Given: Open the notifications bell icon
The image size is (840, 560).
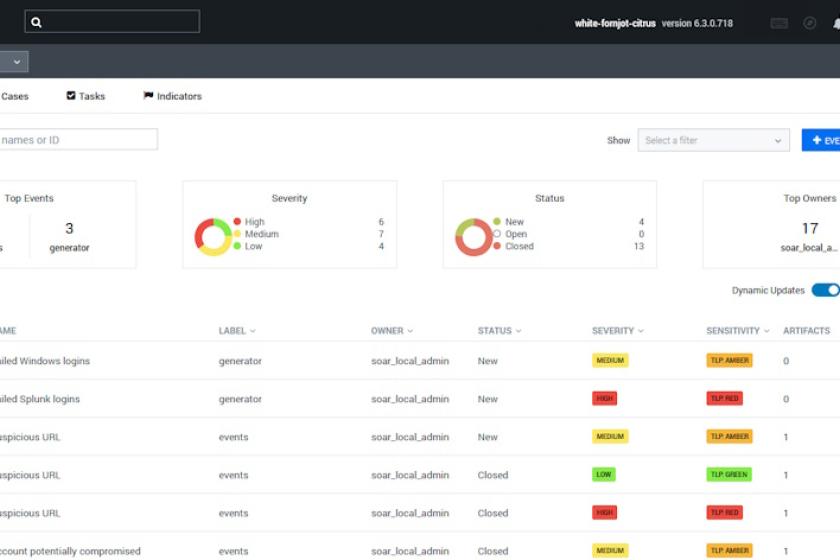Looking at the screenshot, I should point(836,24).
